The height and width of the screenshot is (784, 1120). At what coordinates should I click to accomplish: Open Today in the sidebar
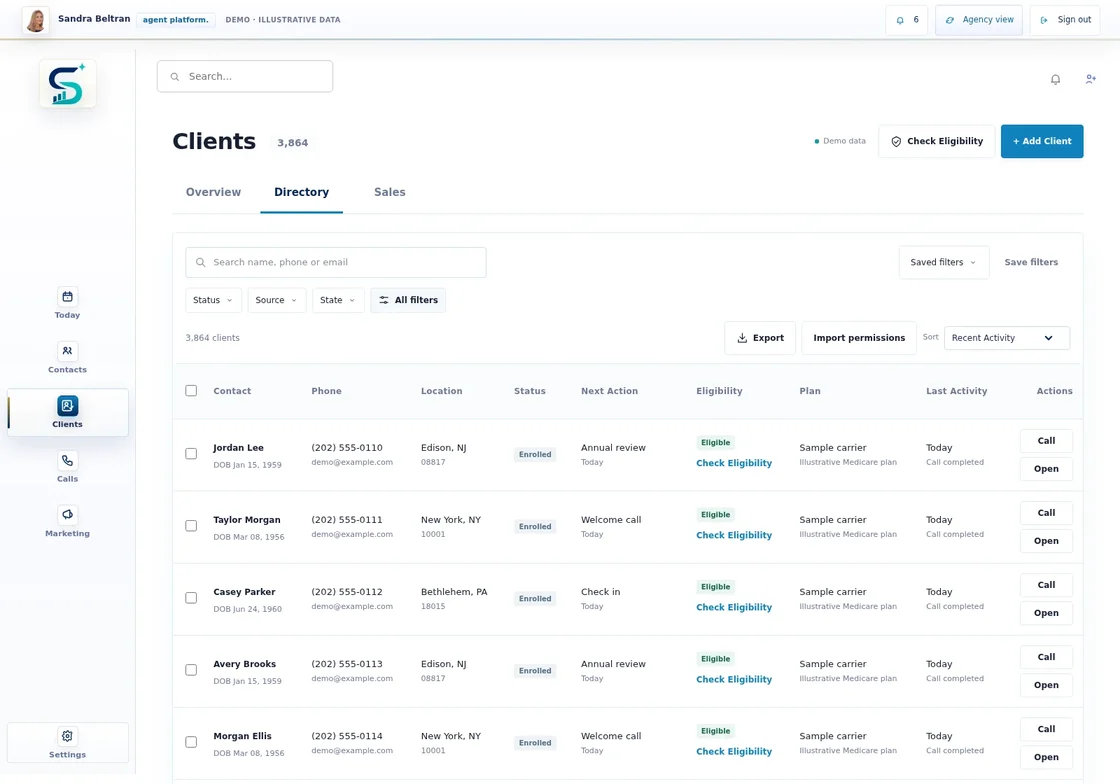[67, 303]
